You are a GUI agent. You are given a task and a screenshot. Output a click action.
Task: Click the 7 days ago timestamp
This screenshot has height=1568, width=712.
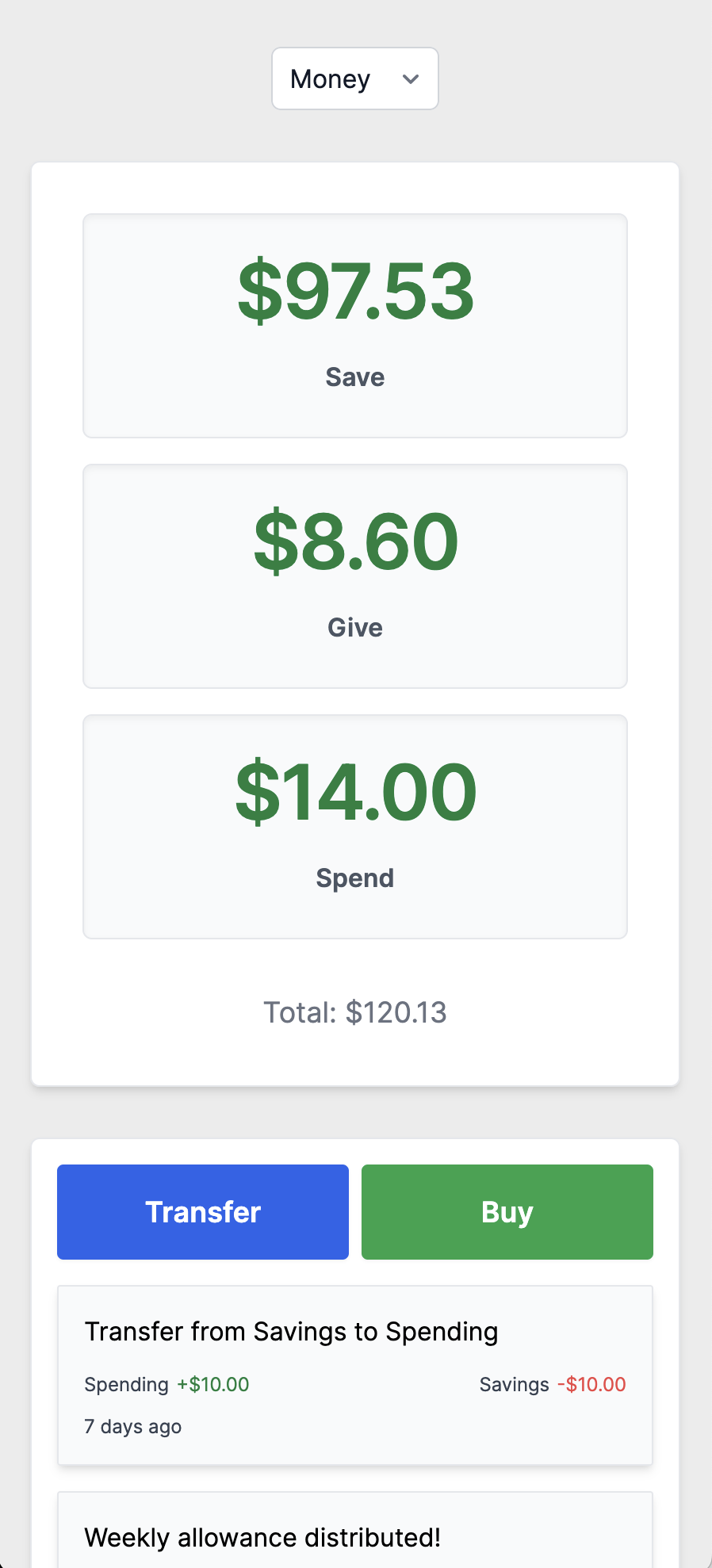click(x=133, y=1427)
